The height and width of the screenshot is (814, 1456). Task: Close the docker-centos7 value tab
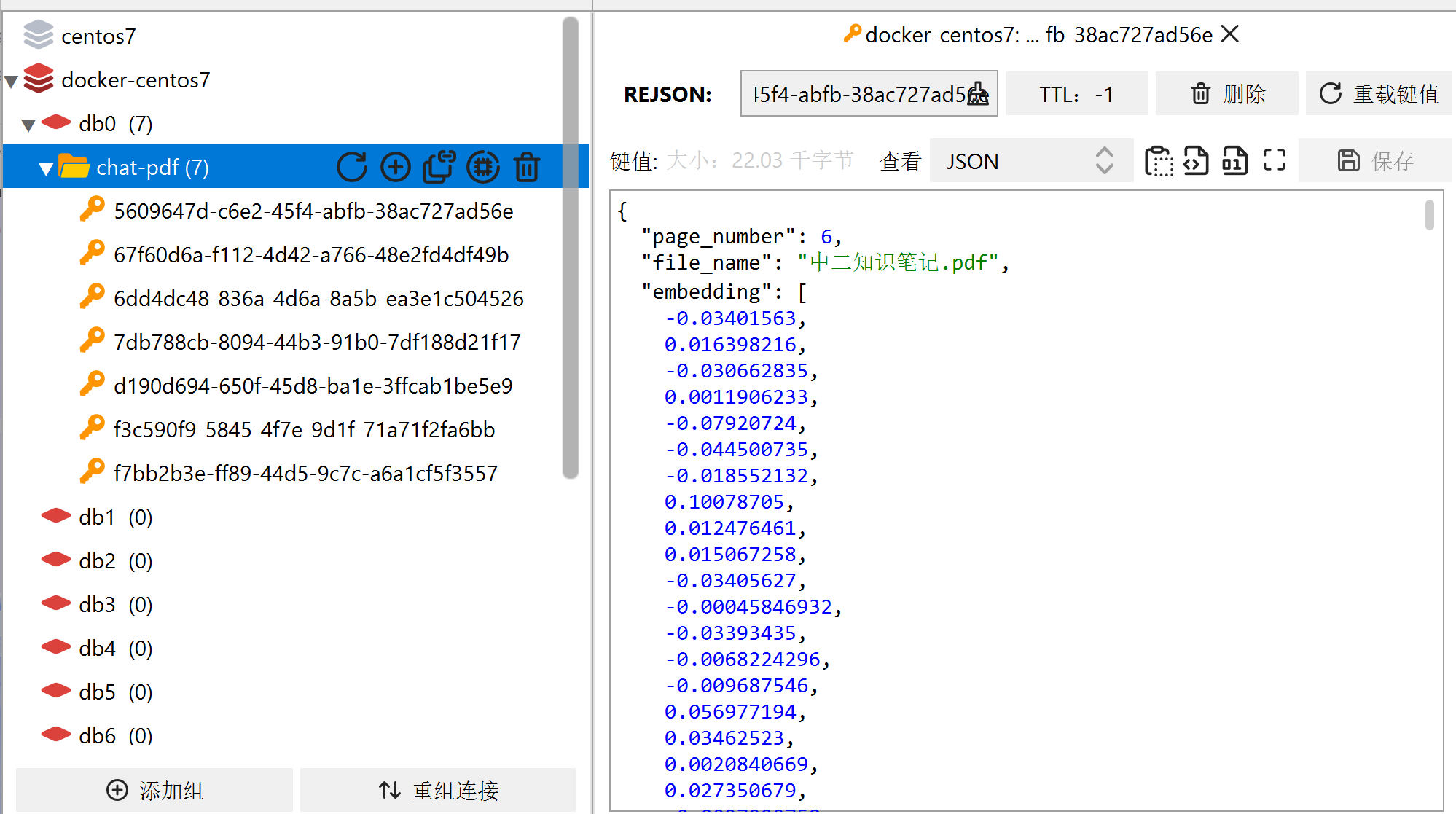[x=1229, y=34]
